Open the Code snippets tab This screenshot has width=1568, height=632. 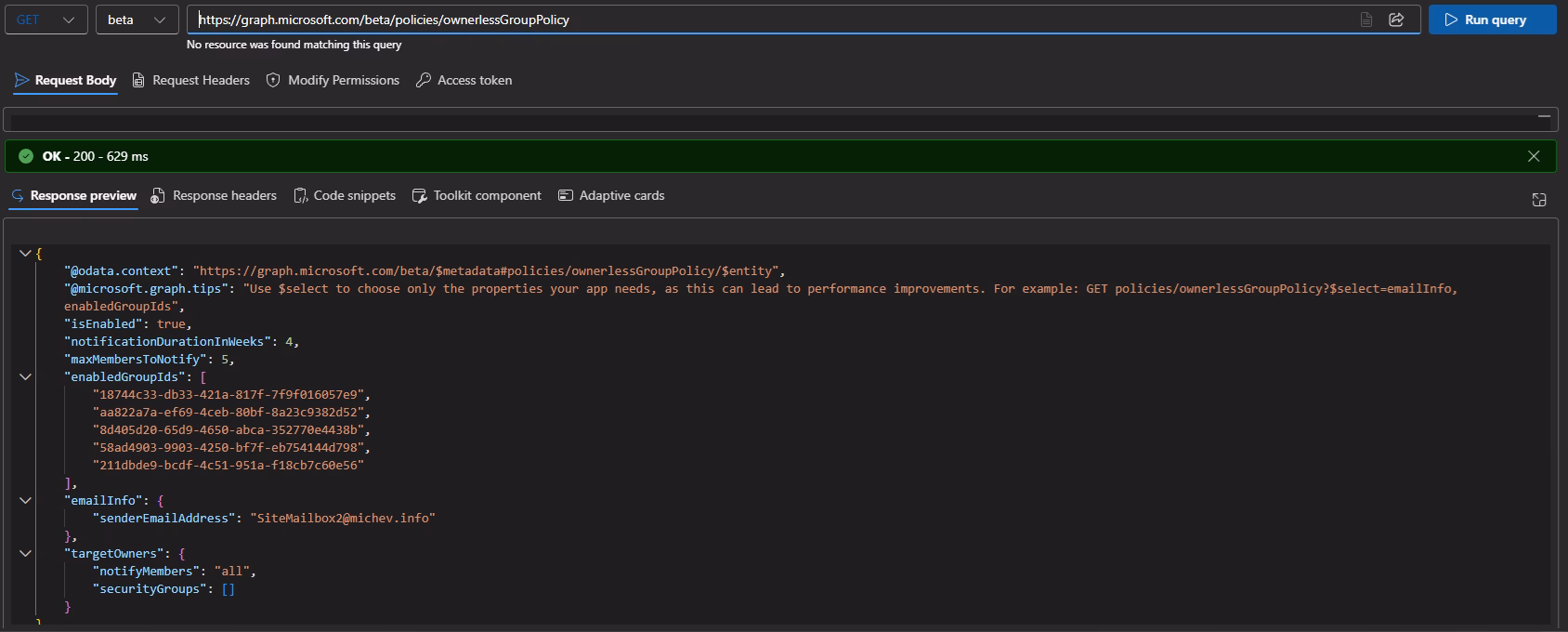[345, 196]
